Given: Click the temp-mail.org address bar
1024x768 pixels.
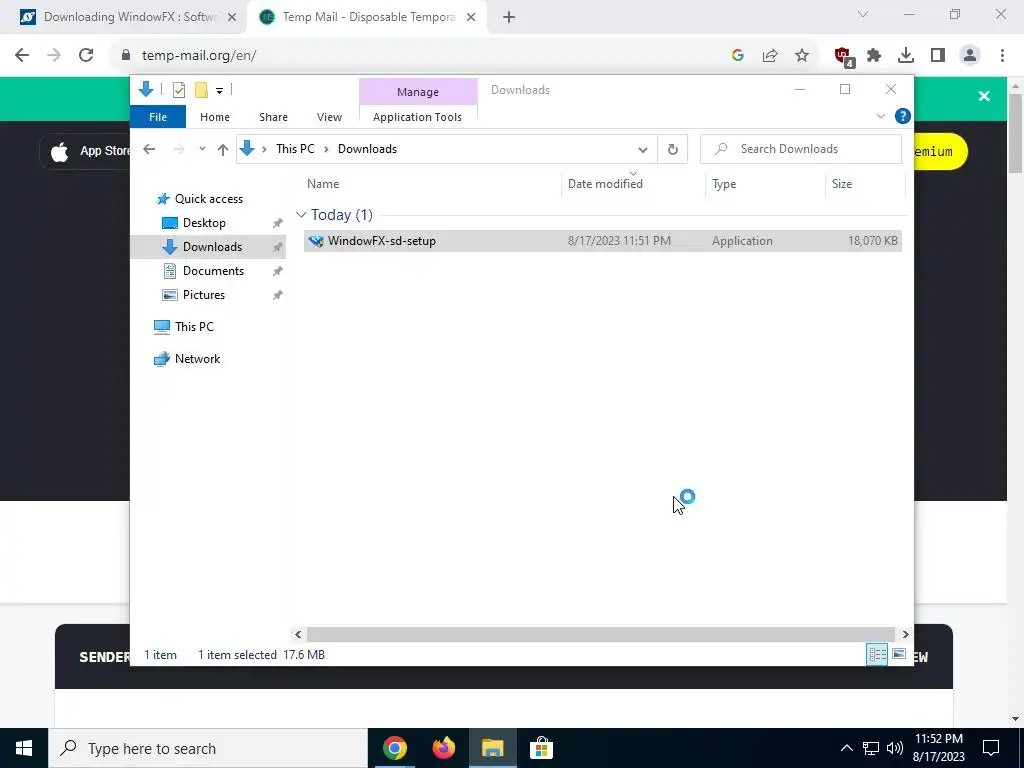Looking at the screenshot, I should coord(418,56).
